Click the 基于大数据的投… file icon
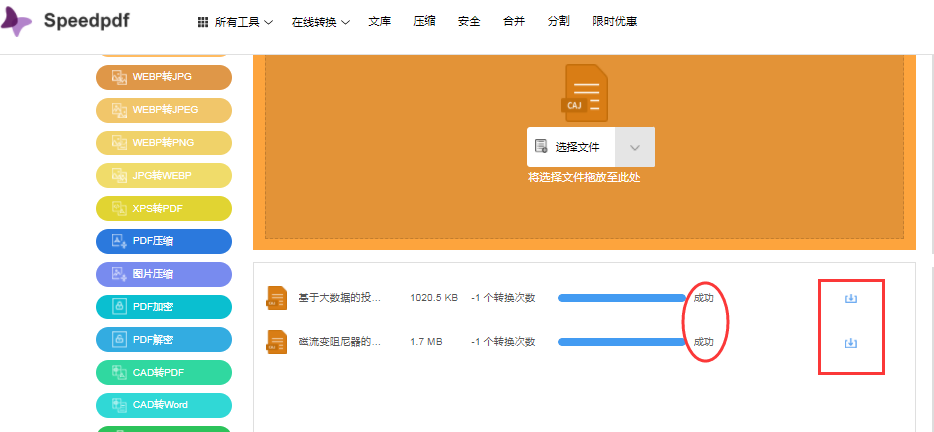Image resolution: width=934 pixels, height=432 pixels. (276, 298)
